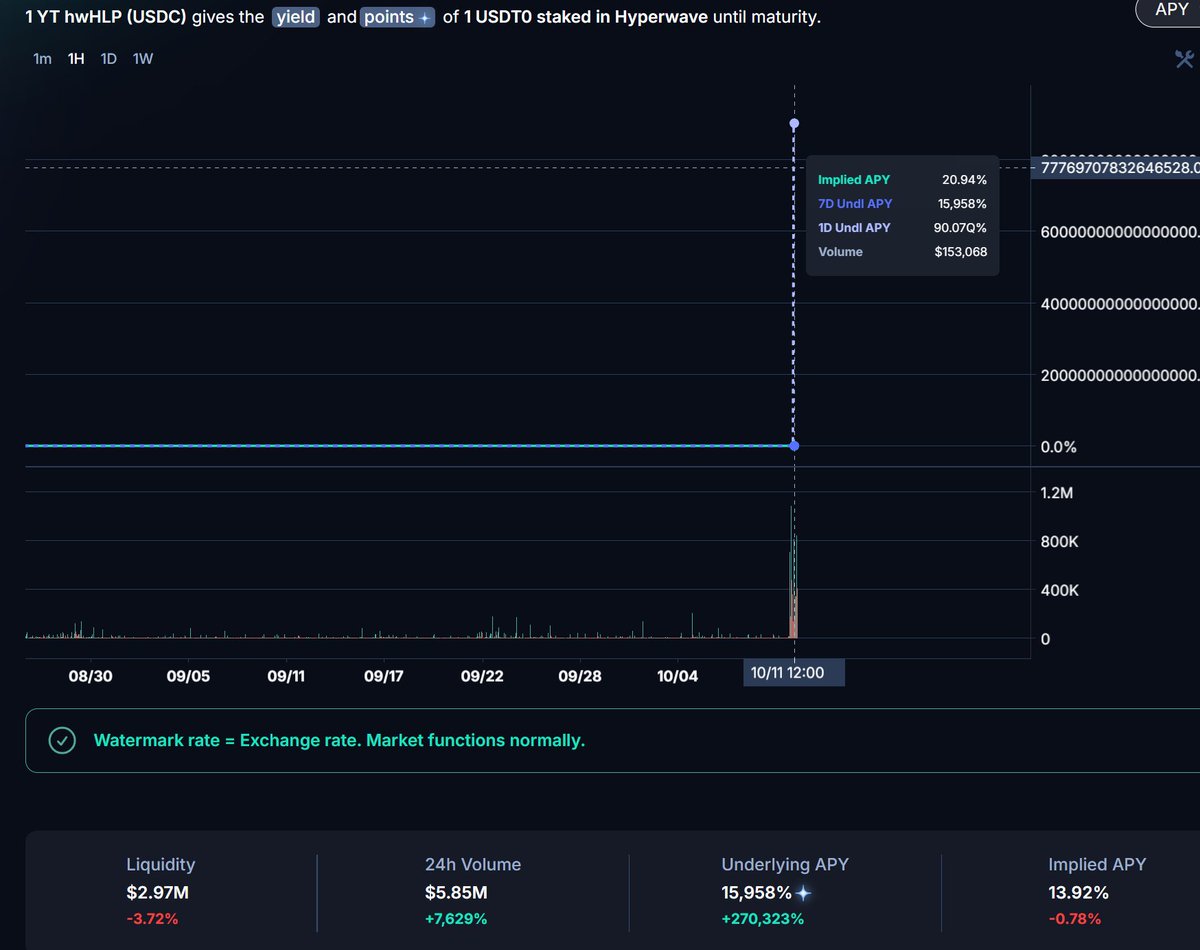Select the 1D chart interval

point(109,58)
